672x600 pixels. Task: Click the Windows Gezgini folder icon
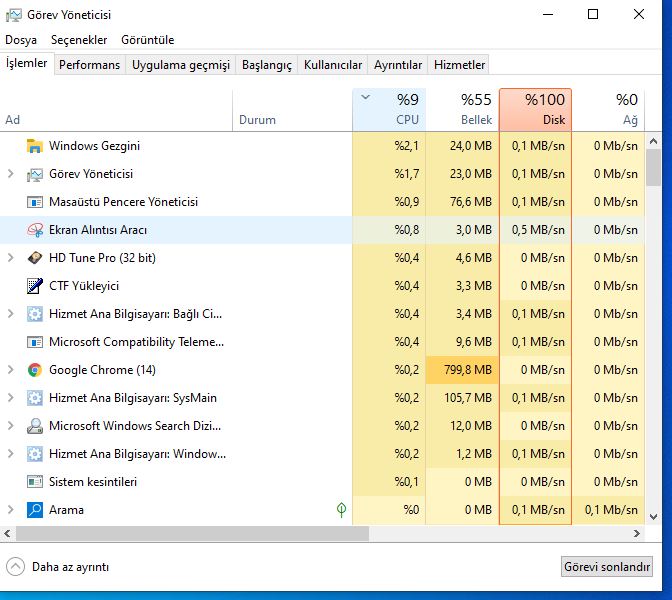35,146
